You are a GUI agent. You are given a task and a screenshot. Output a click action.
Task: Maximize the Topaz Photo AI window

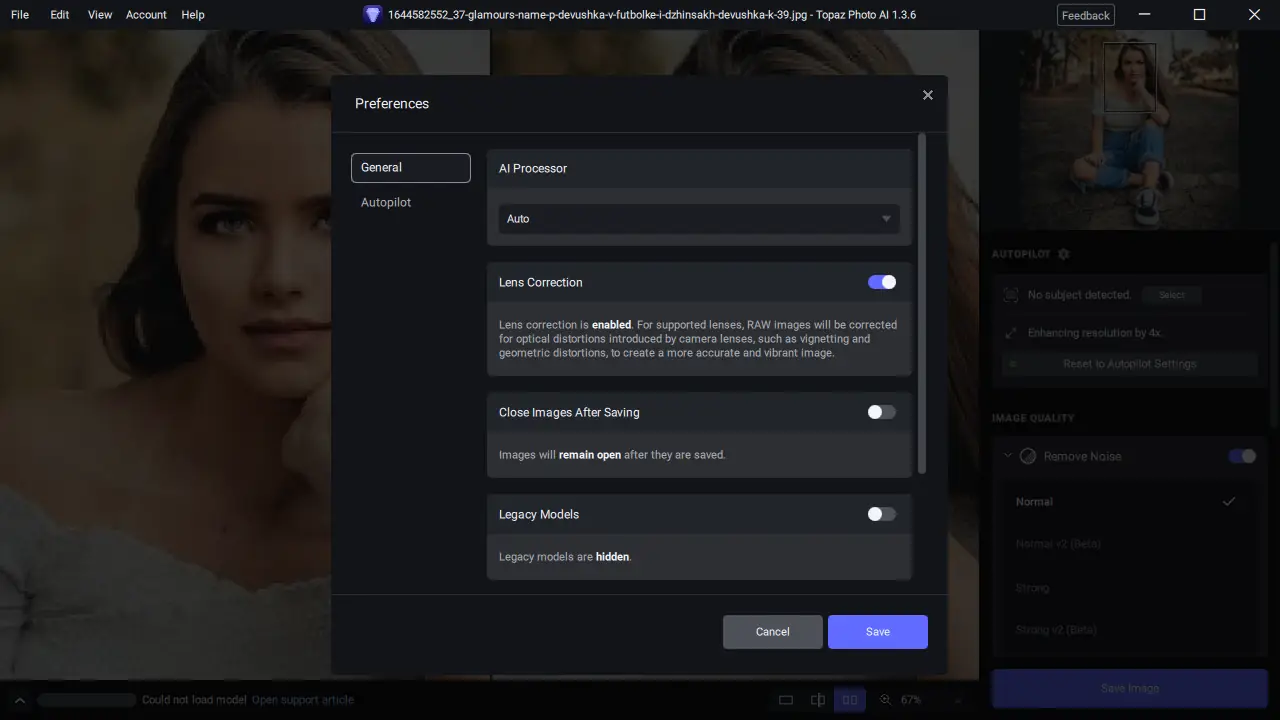click(x=1199, y=15)
